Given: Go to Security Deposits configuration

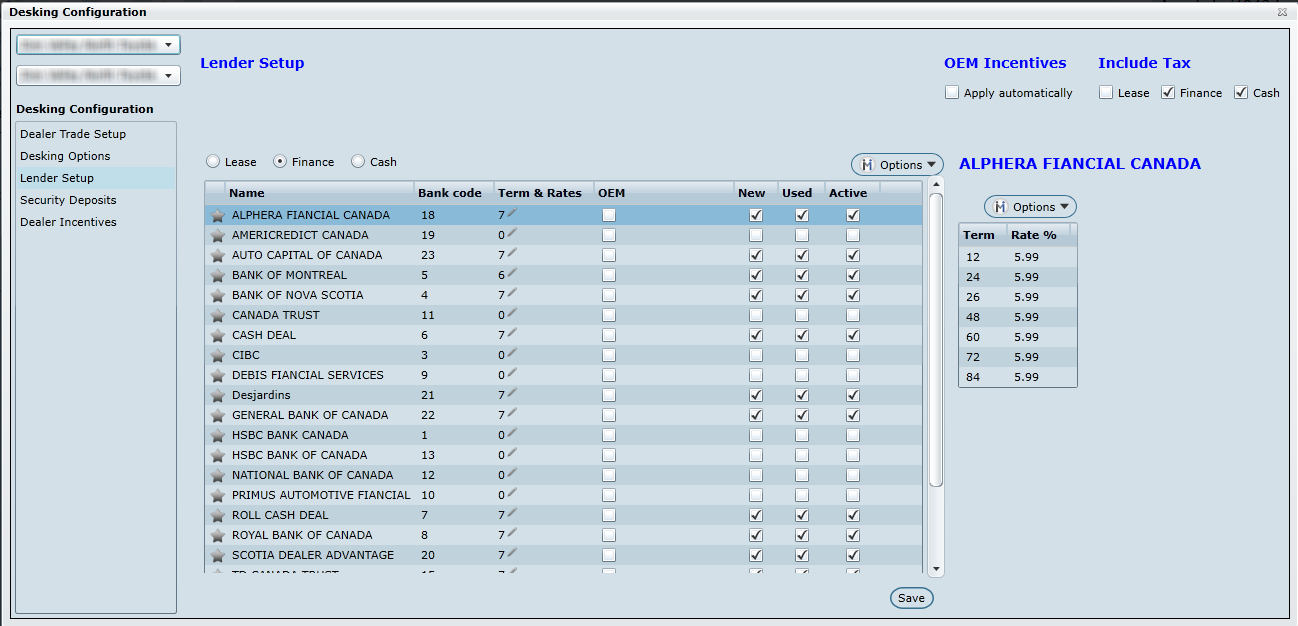Looking at the screenshot, I should click(68, 200).
